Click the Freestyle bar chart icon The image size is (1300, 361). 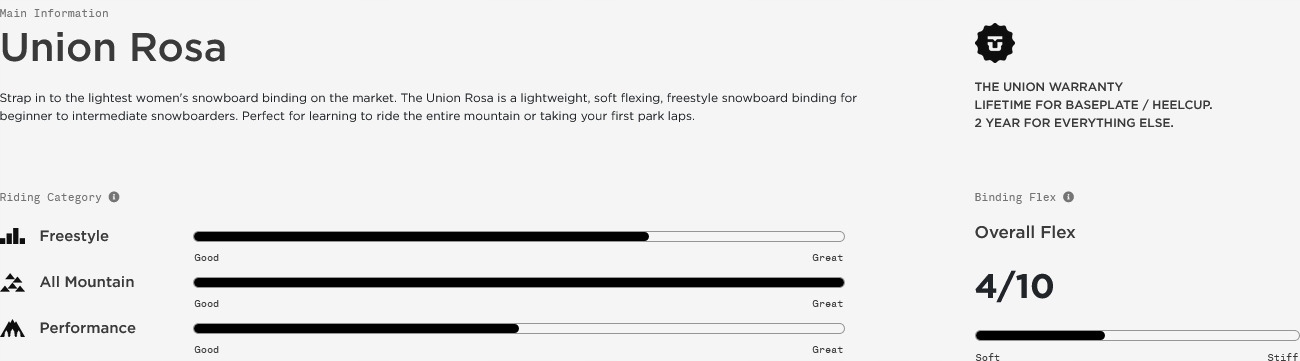tap(12, 236)
